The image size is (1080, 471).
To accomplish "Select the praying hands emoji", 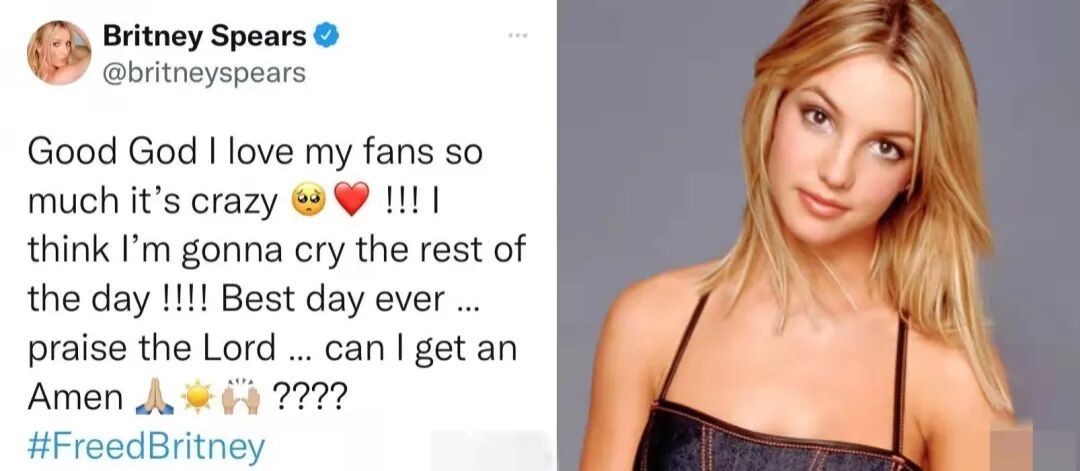I will tap(154, 398).
